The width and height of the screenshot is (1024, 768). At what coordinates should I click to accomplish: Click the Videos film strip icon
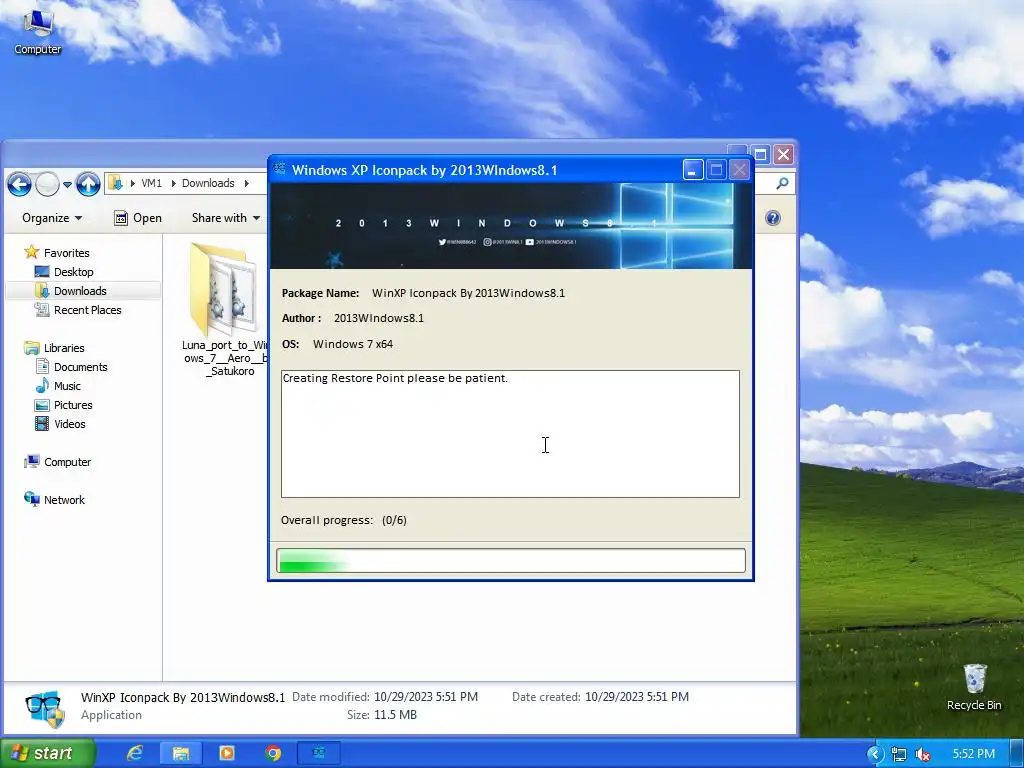coord(42,424)
